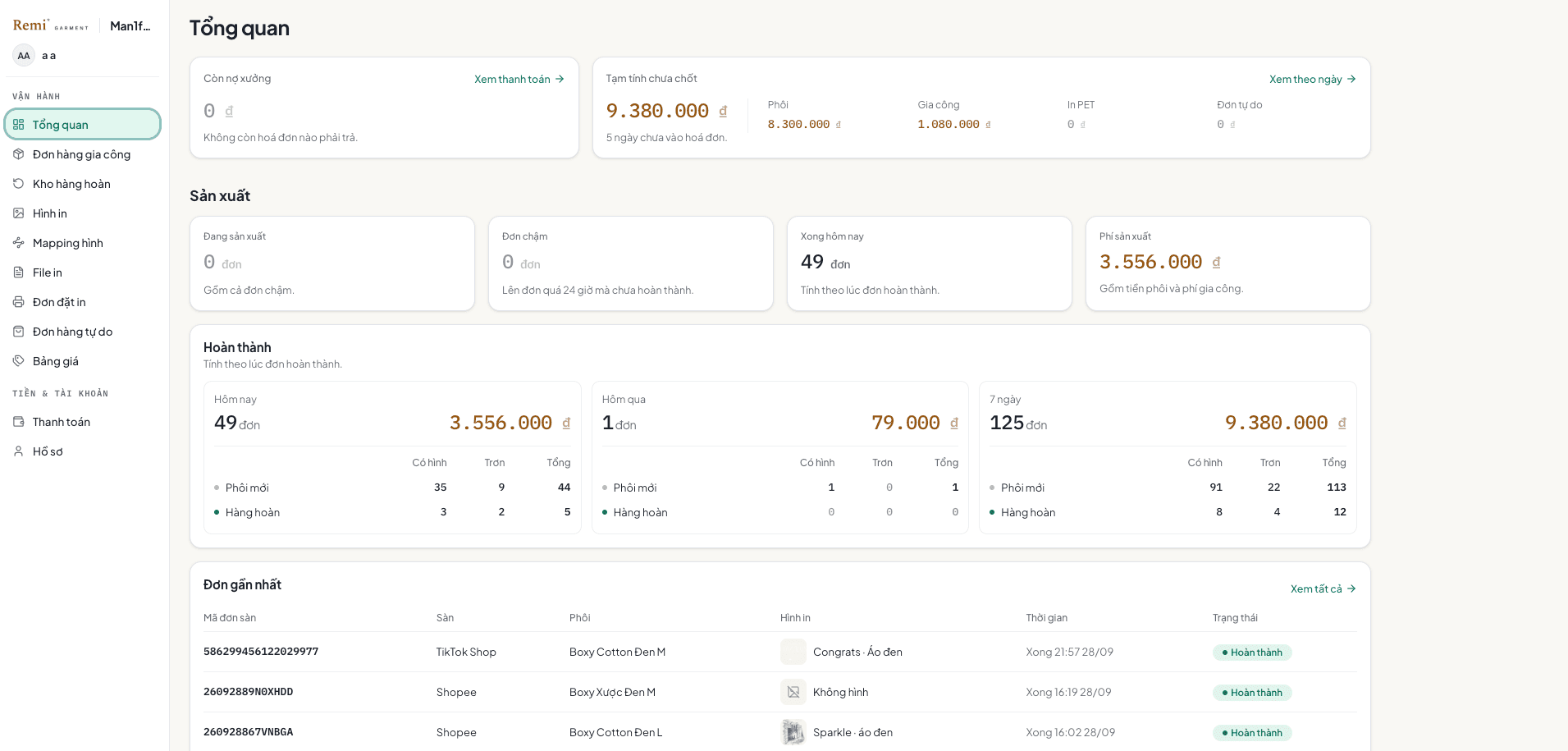Click the Hôm nay 49 đơn count

(x=237, y=423)
